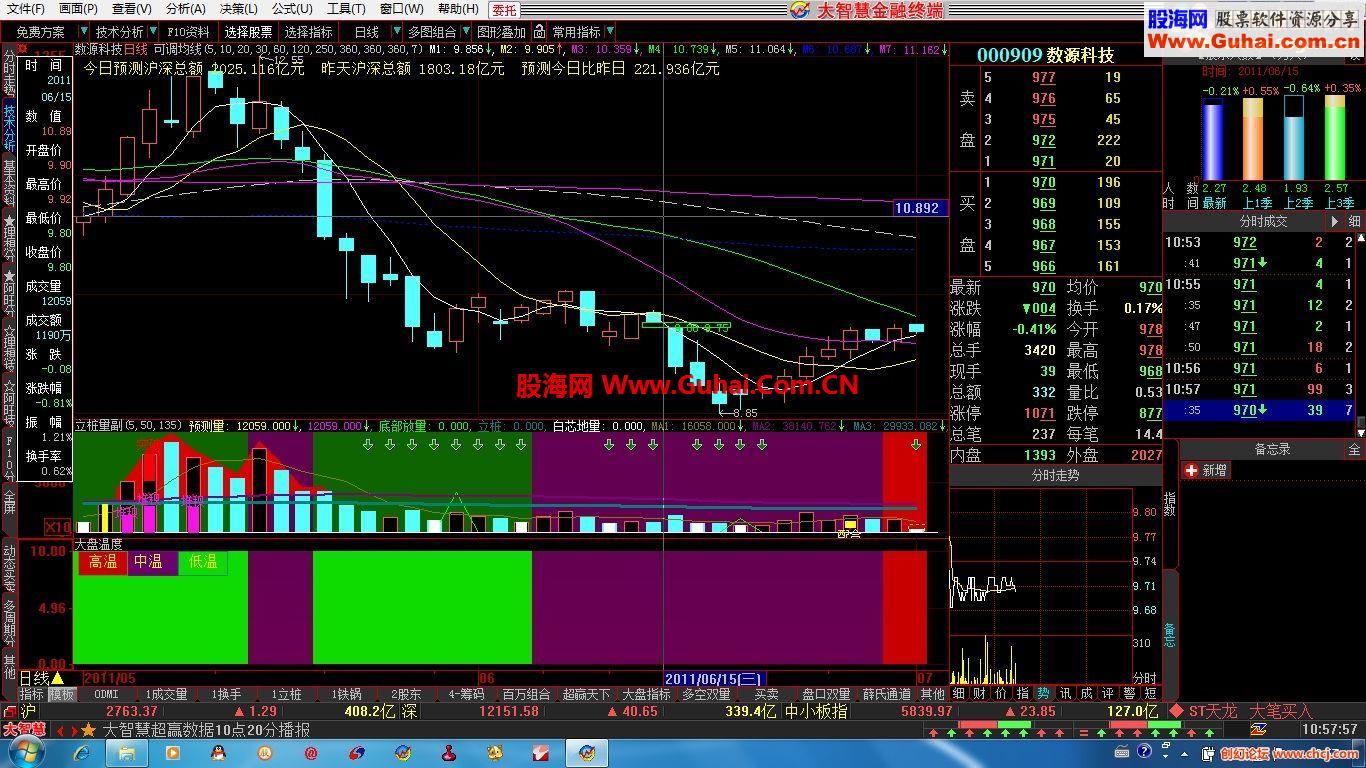
Task: Open the 公式(U) menu
Action: [293, 9]
